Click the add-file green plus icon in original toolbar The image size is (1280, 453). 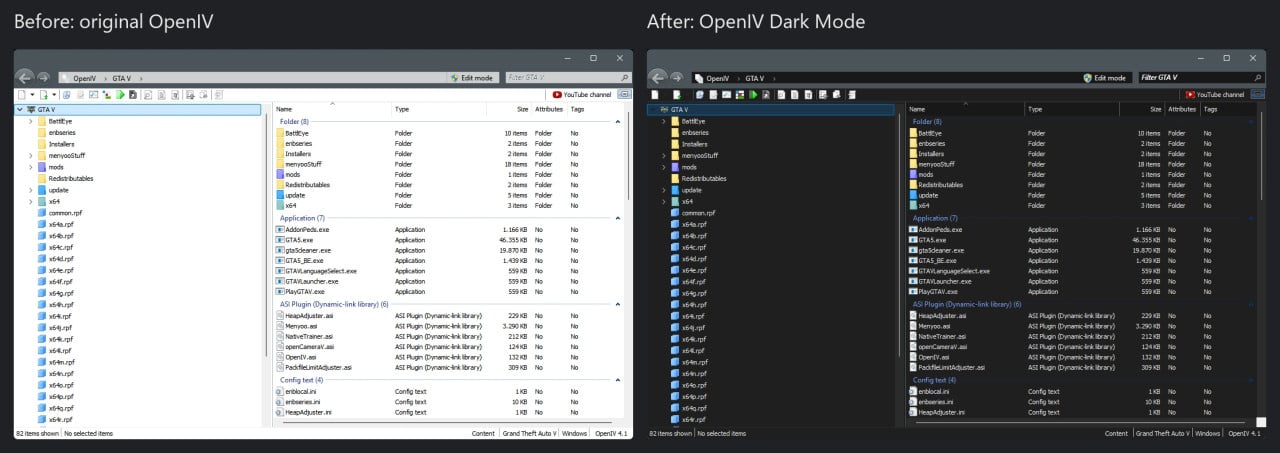tap(42, 95)
